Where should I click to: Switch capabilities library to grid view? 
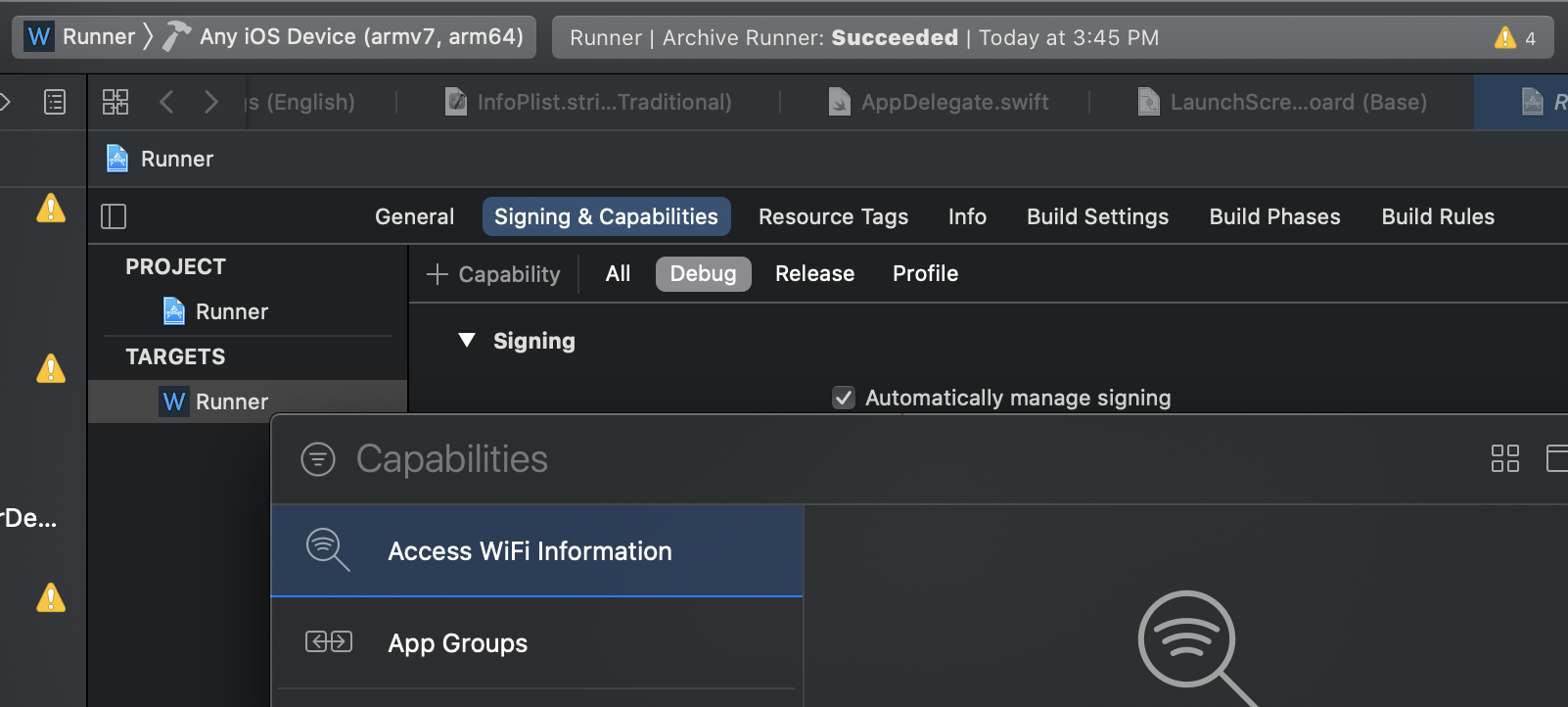click(1504, 458)
